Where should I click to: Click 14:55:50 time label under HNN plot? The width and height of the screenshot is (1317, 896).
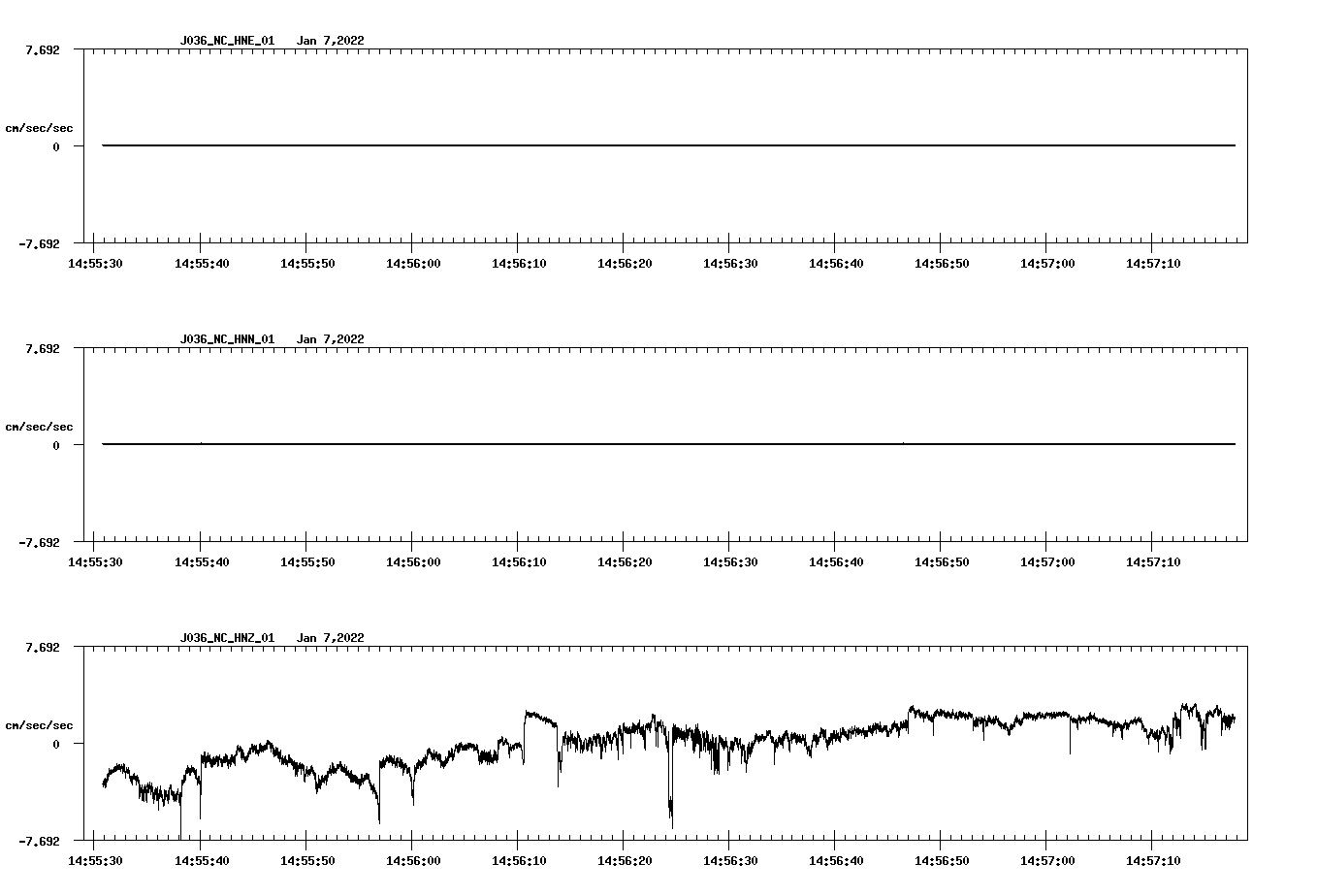coord(306,562)
